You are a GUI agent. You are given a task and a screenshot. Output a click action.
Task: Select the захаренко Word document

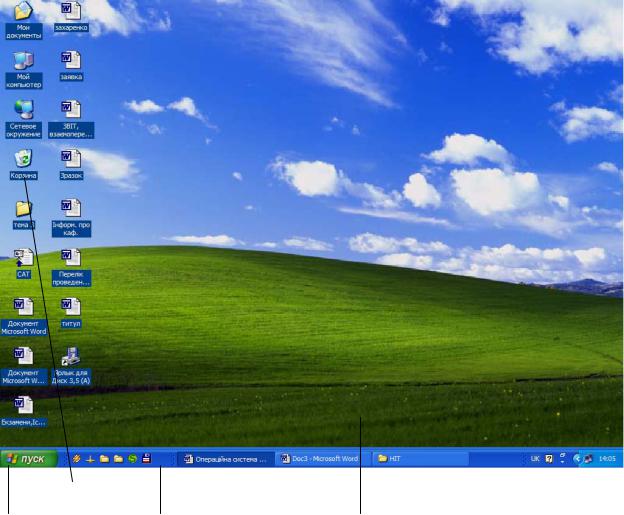click(x=71, y=16)
